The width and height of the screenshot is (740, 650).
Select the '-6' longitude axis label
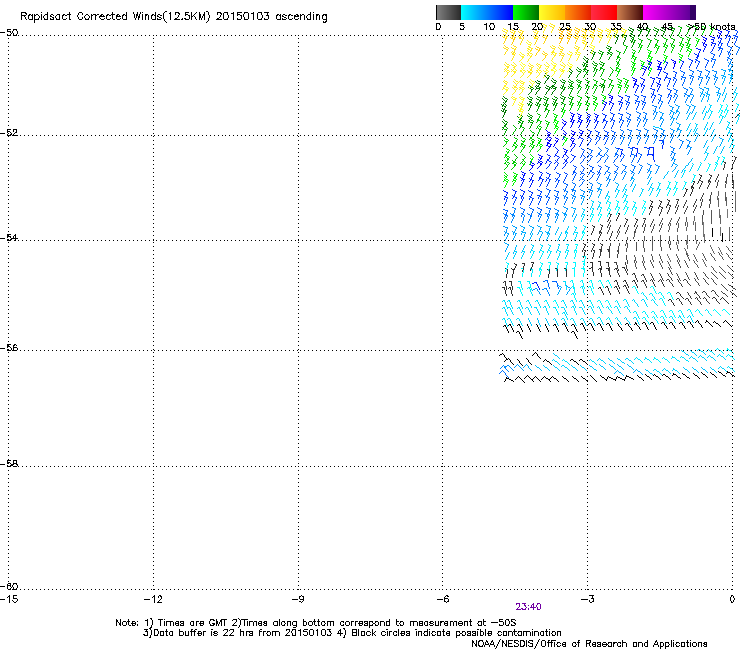click(x=442, y=599)
